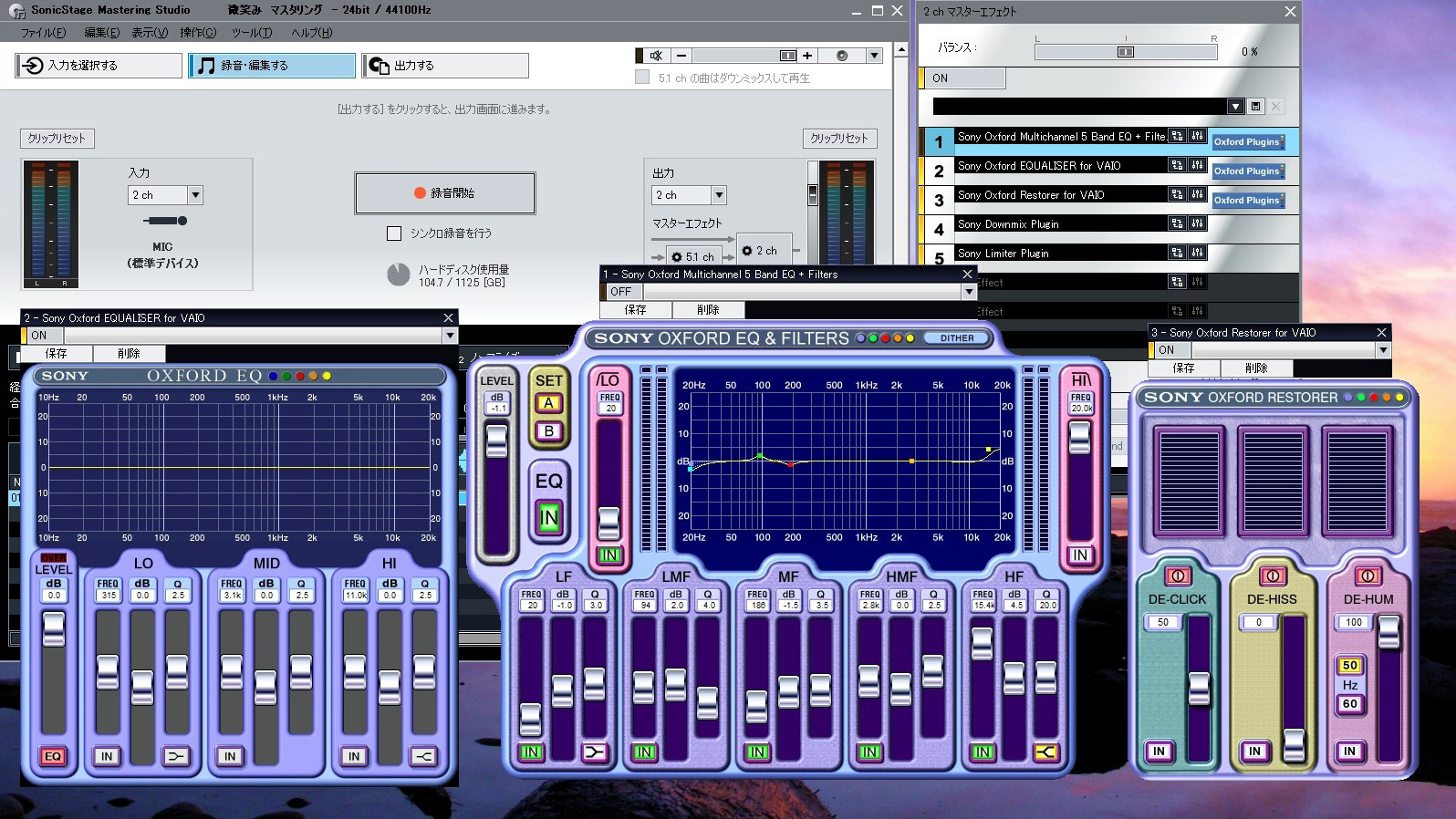The height and width of the screenshot is (819, 1456).
Task: Open the 表示(V) menu
Action: (x=150, y=33)
